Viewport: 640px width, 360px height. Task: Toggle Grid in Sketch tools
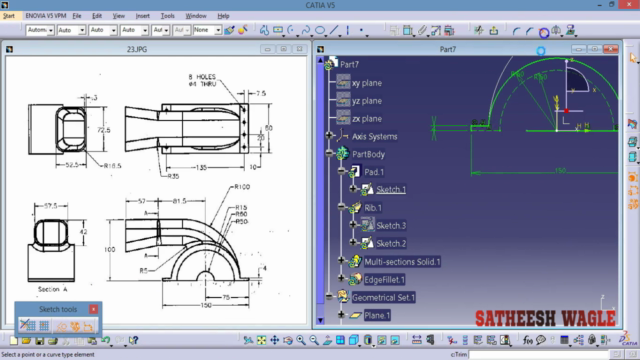tap(27, 326)
